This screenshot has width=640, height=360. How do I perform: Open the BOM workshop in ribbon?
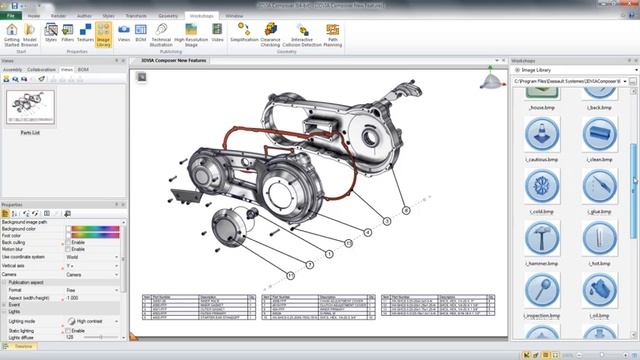point(140,33)
